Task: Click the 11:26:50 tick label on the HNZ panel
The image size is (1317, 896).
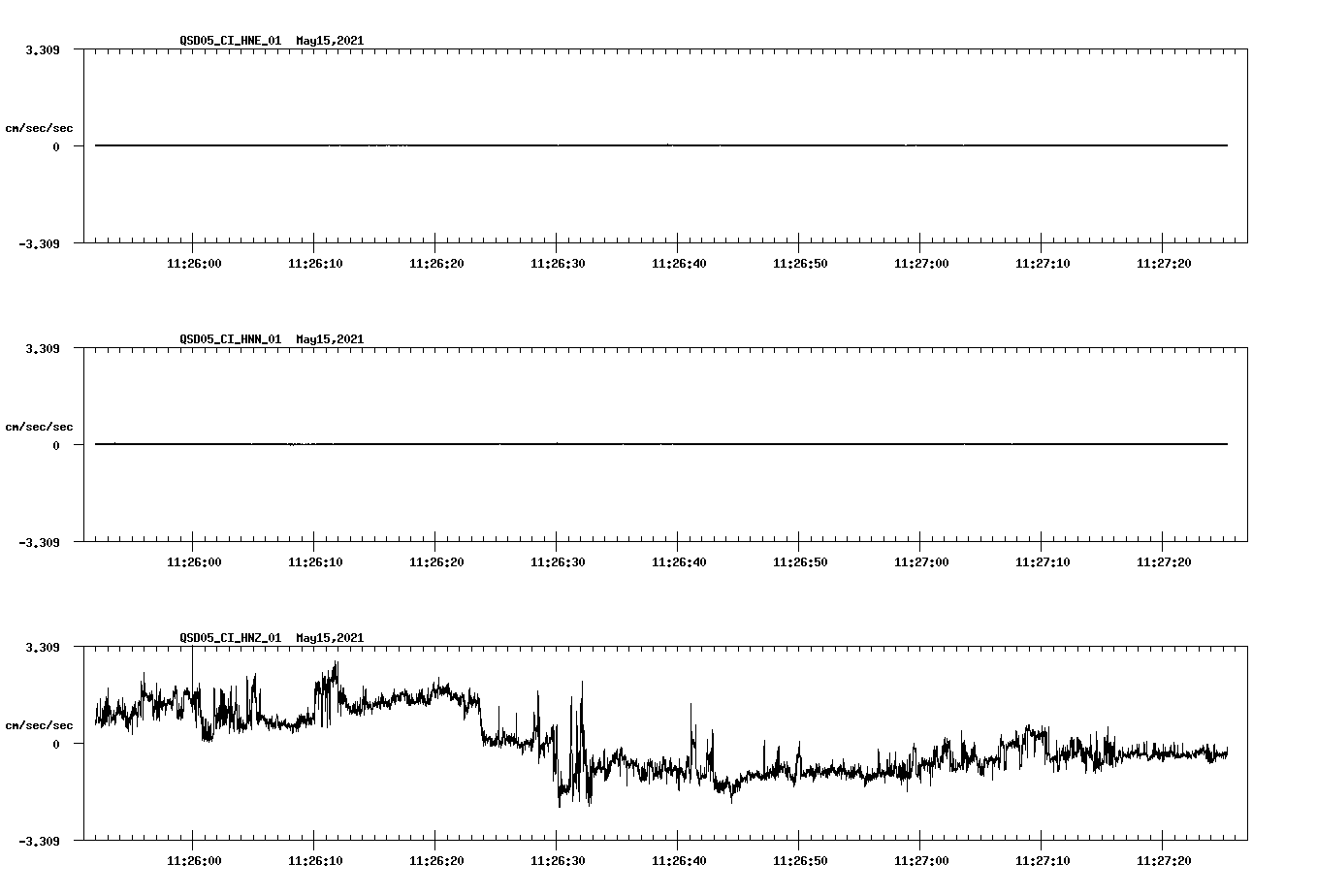Action: 800,859
